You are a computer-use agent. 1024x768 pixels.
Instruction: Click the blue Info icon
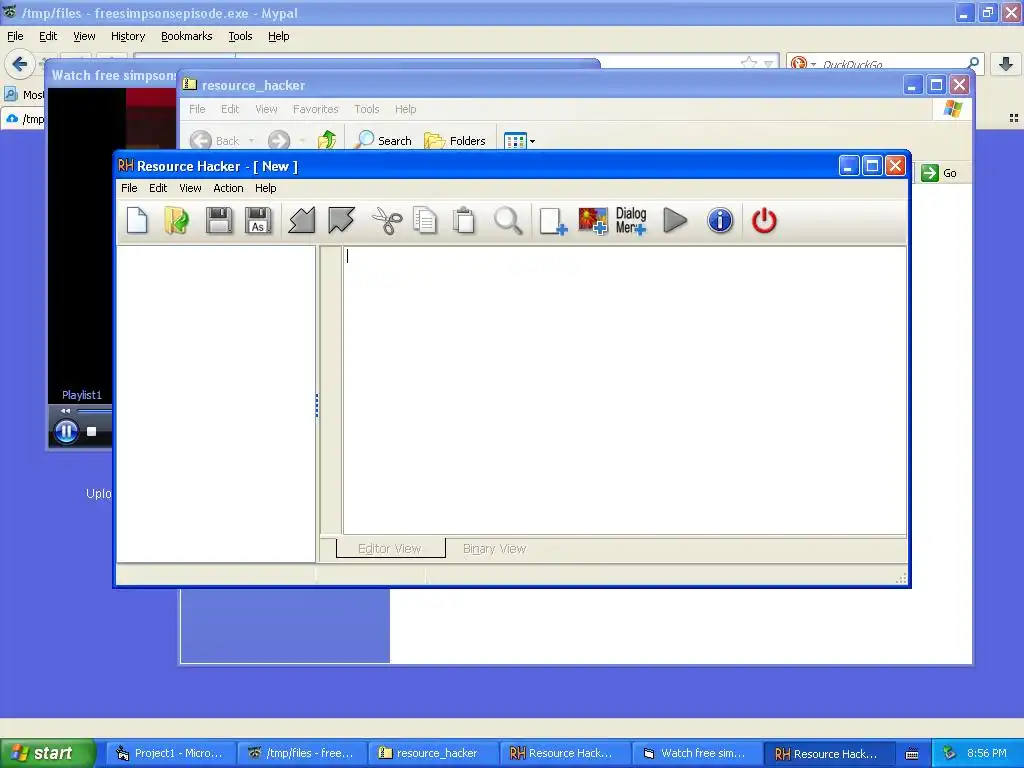point(720,220)
